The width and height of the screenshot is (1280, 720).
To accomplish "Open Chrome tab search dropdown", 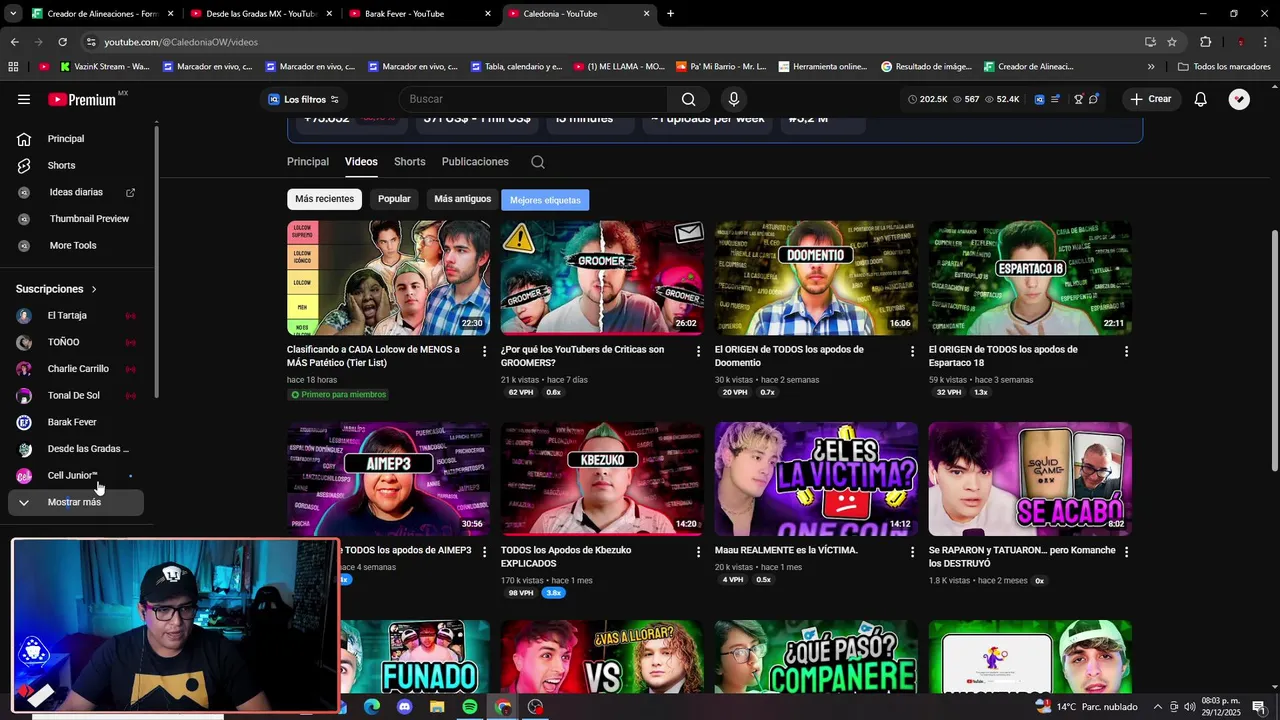I will 12,14.
